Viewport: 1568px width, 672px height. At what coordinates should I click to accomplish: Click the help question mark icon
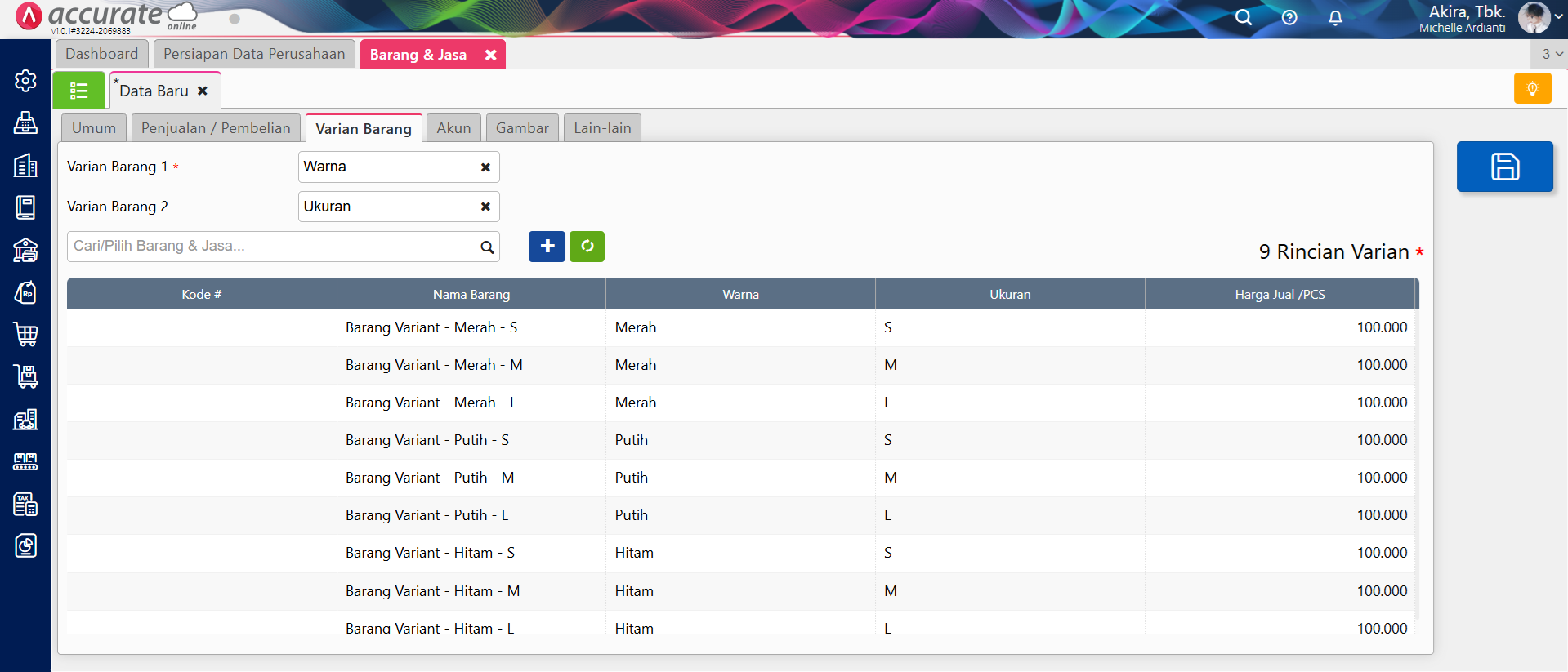point(1289,18)
